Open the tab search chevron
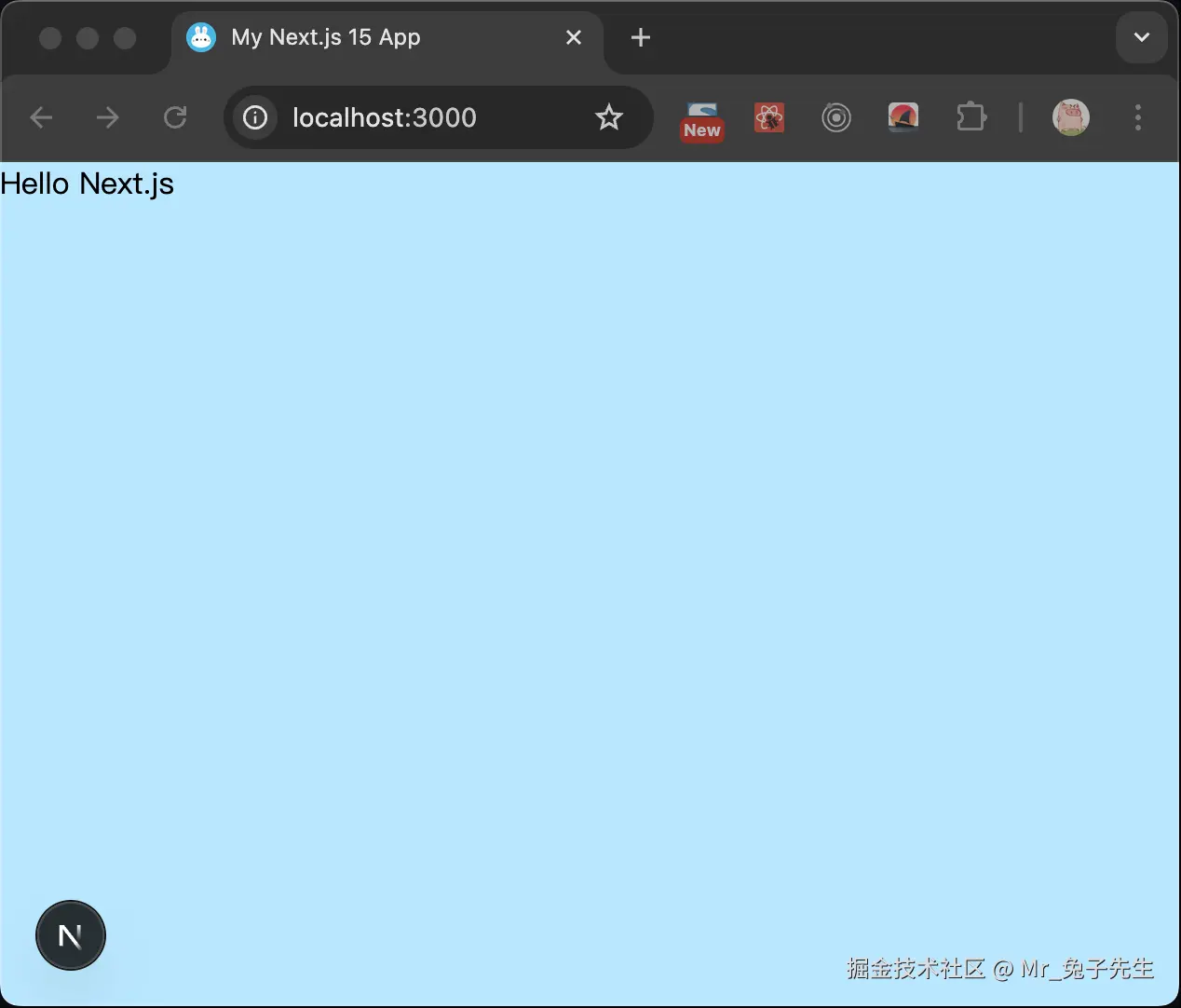Screen dimensions: 1181x1008 [1141, 37]
